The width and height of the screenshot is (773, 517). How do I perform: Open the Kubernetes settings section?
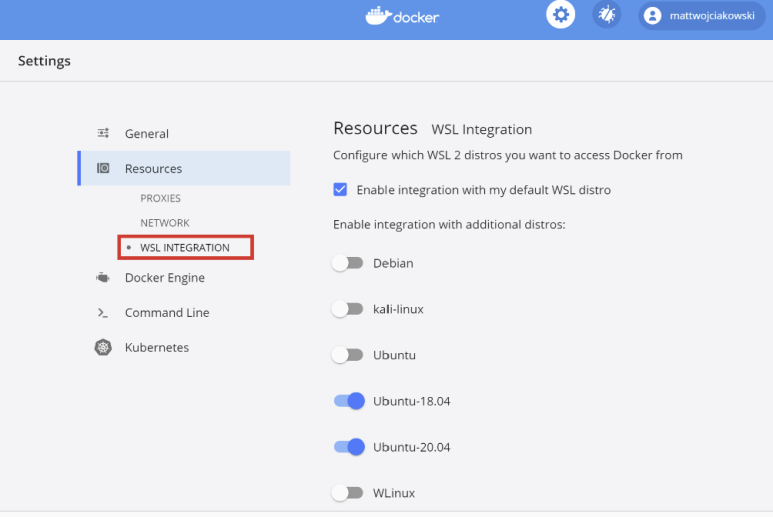click(x=157, y=347)
